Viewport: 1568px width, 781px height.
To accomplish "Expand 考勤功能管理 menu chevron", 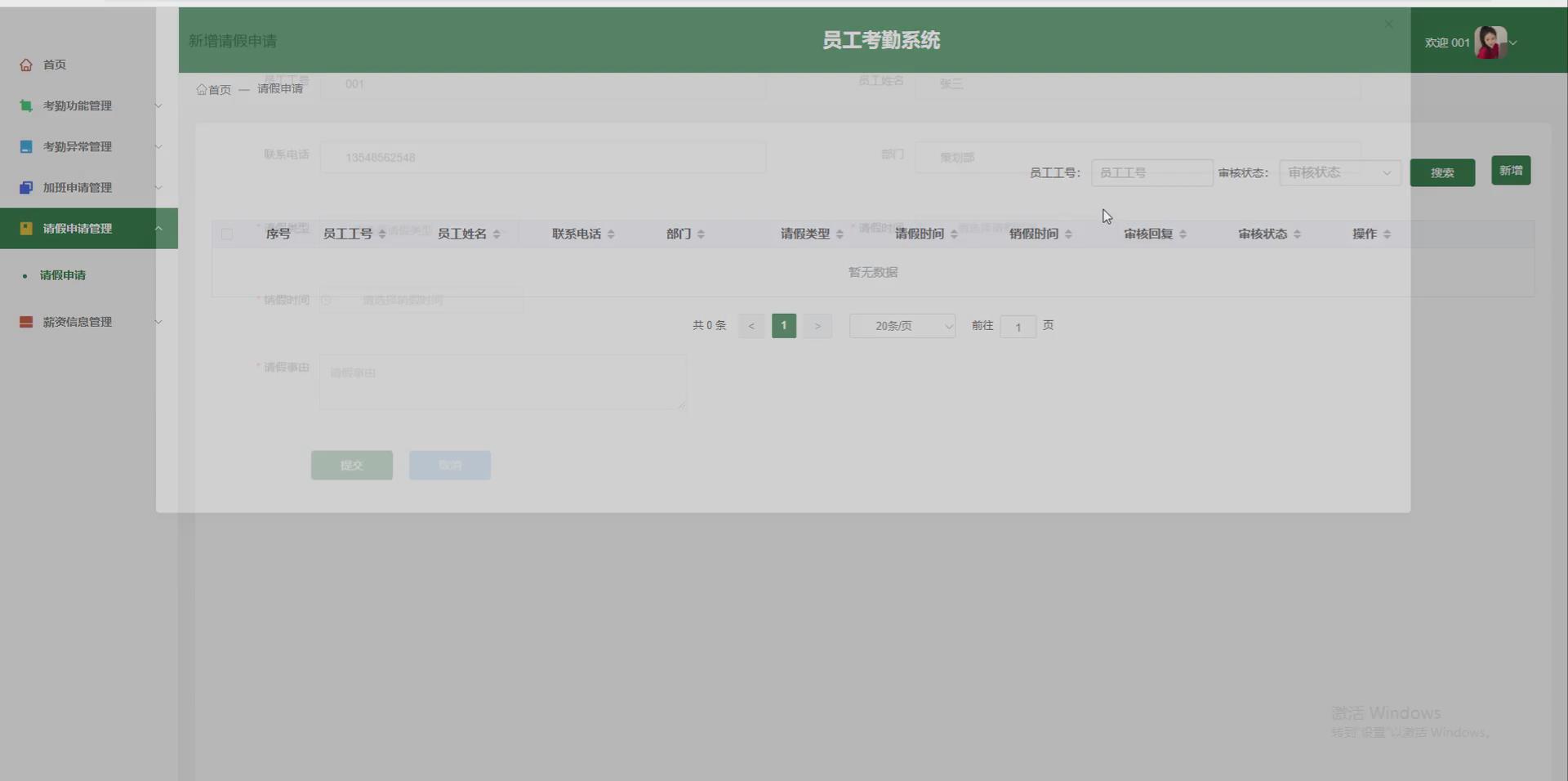I will (x=158, y=105).
